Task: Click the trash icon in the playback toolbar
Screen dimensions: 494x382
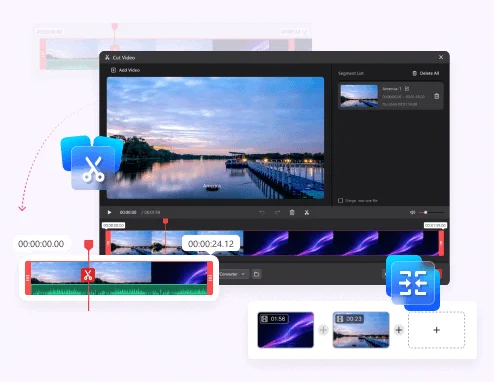Action: (292, 212)
